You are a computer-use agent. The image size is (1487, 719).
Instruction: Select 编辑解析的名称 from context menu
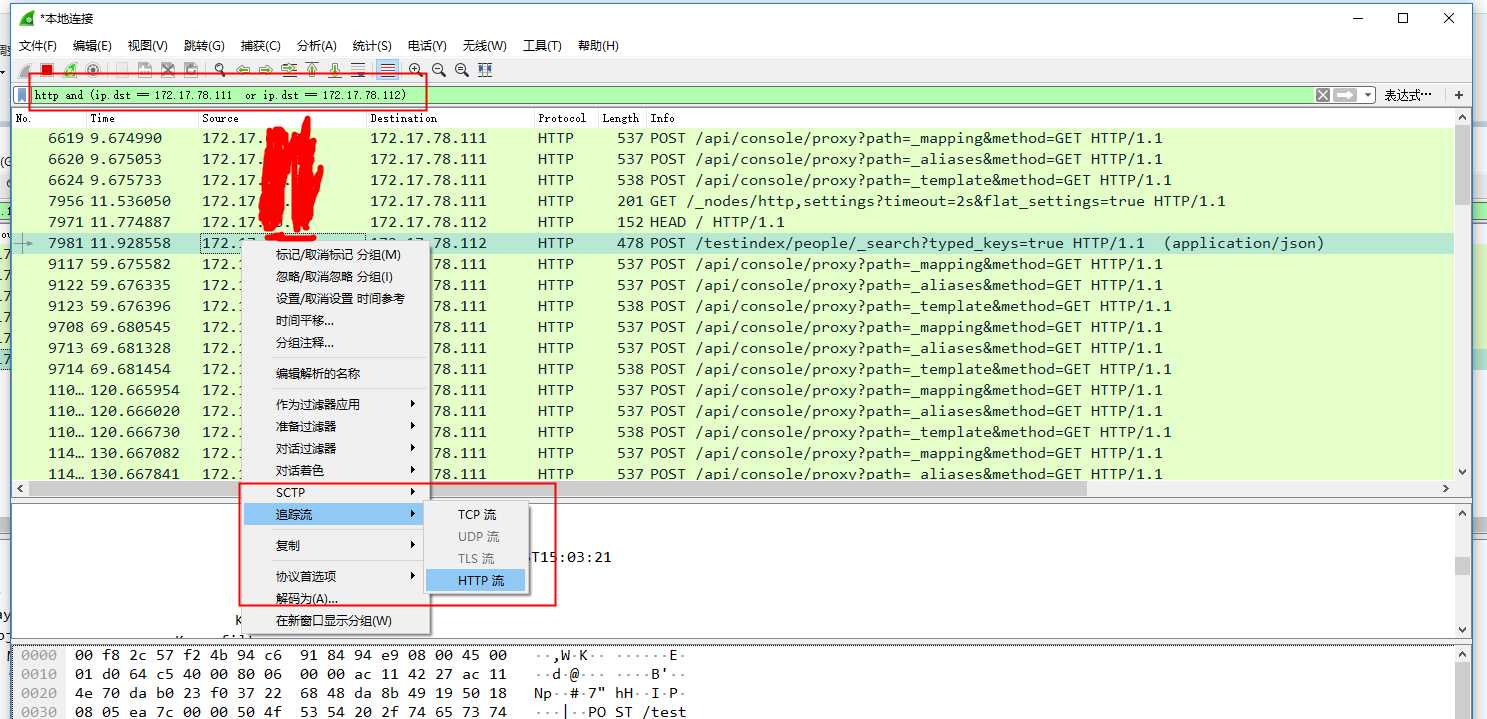[337, 374]
